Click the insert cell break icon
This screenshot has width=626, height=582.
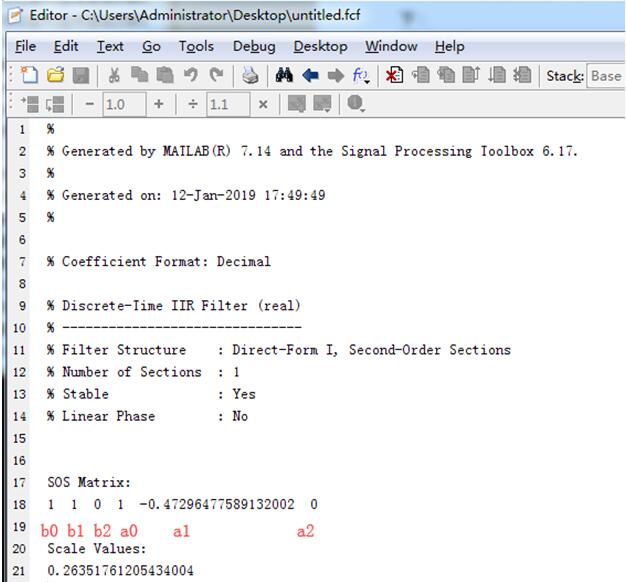[32, 104]
